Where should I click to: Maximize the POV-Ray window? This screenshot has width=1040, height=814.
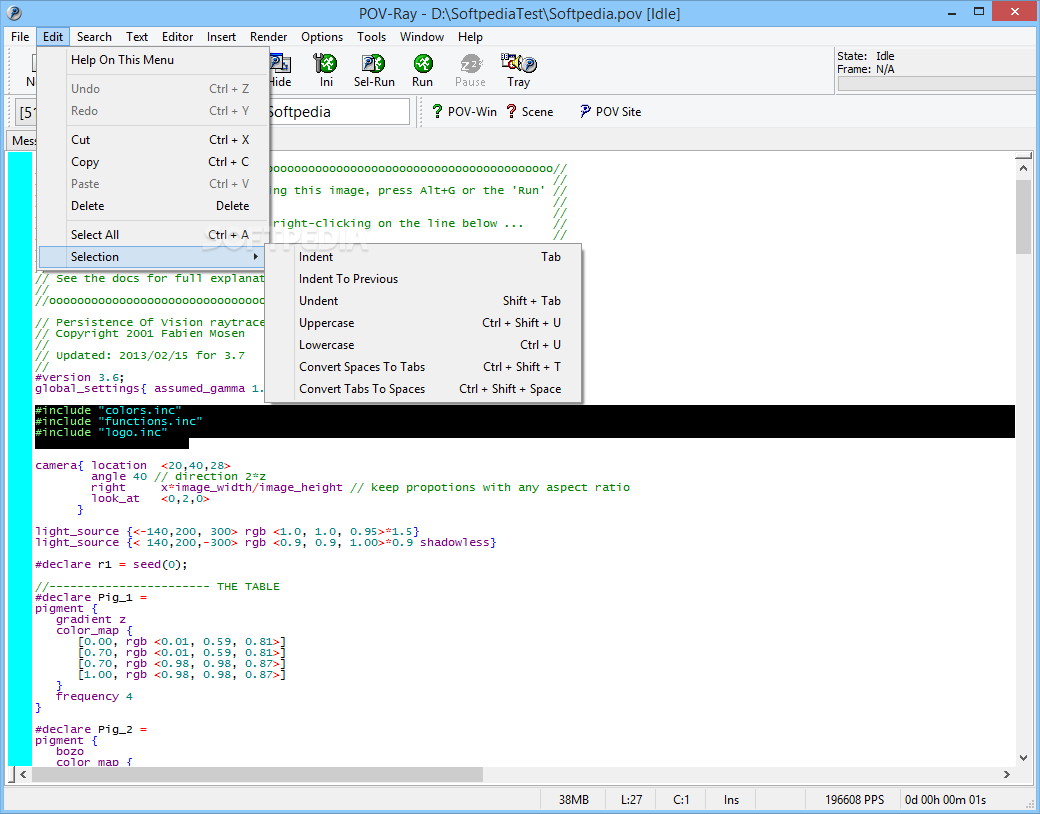979,11
